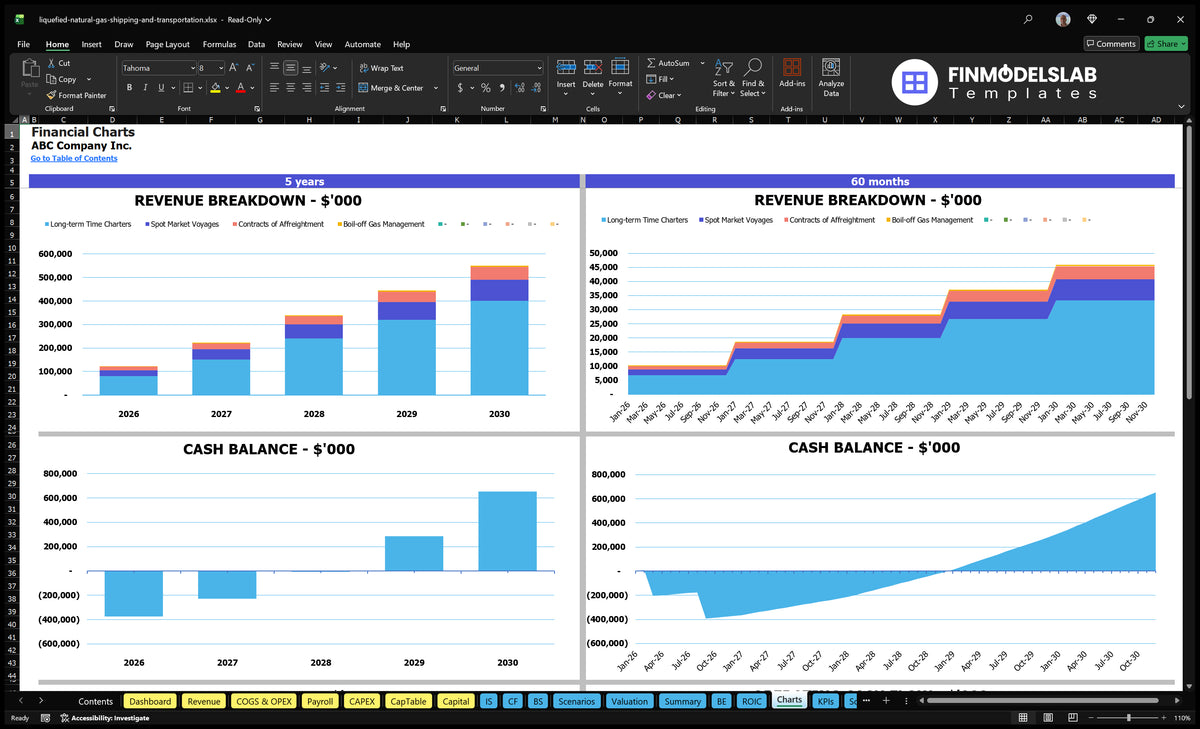The height and width of the screenshot is (729, 1200).
Task: Switch to the Insert ribbon tab
Action: coord(91,44)
